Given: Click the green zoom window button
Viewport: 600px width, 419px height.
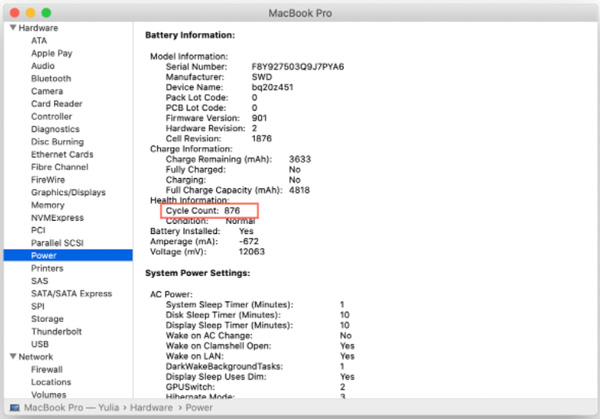Looking at the screenshot, I should (x=46, y=13).
